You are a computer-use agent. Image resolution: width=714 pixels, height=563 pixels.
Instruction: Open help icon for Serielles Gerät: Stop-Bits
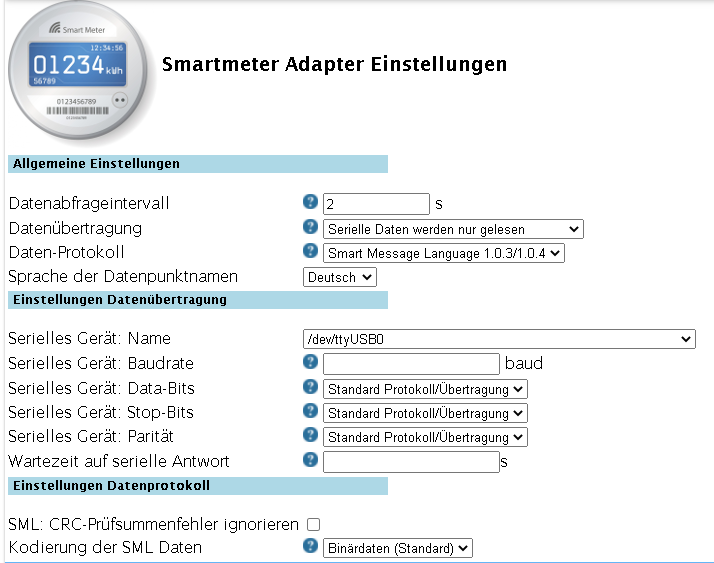[x=310, y=411]
